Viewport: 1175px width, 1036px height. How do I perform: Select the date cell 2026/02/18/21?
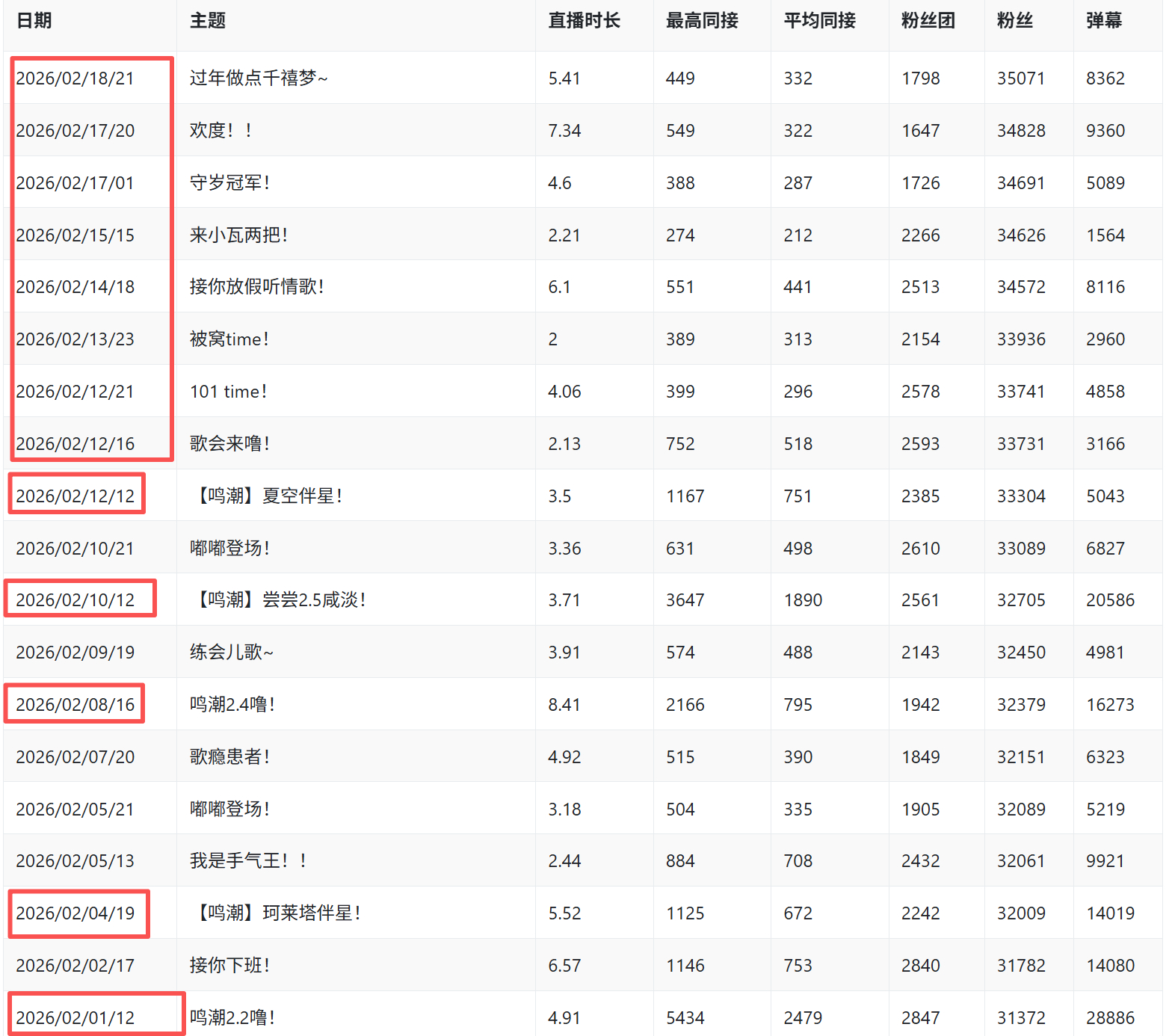point(75,78)
